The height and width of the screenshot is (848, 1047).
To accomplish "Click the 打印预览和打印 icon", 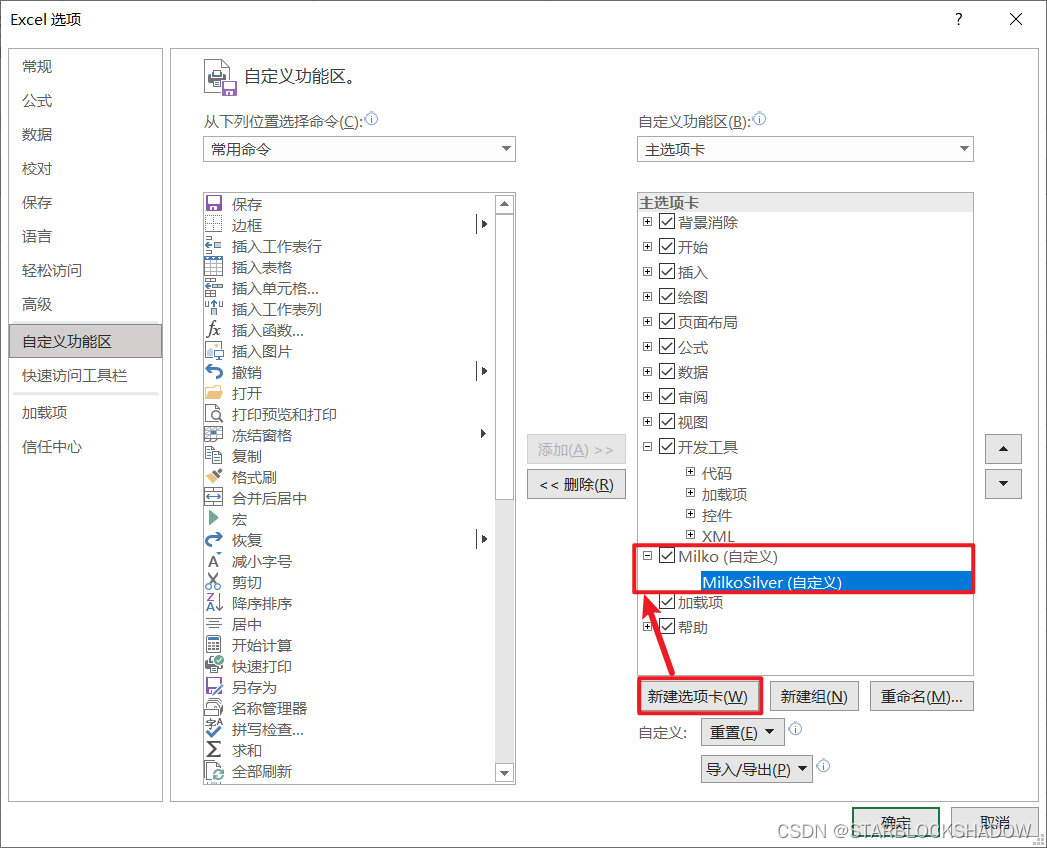I will tap(214, 413).
